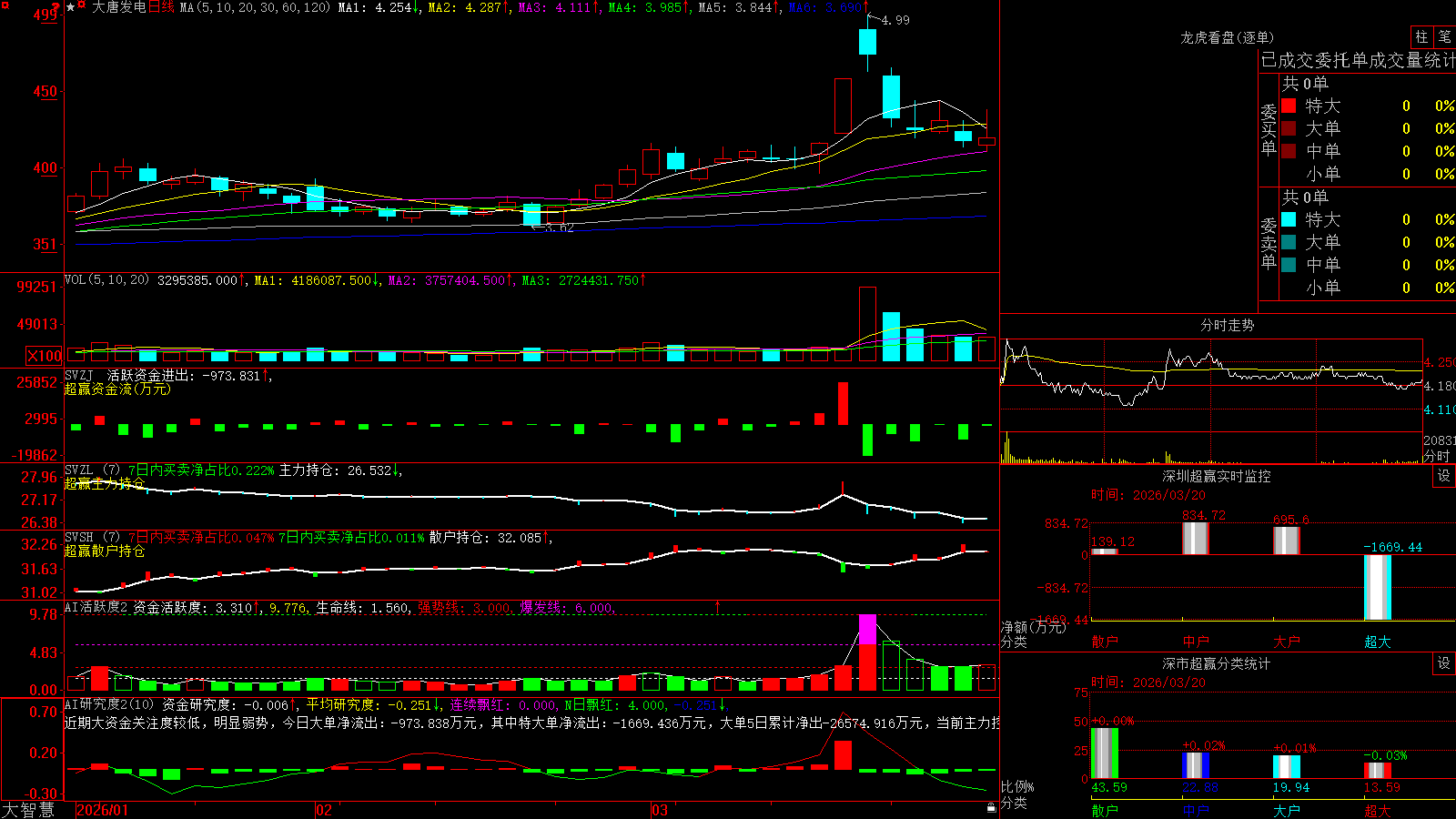This screenshot has width=1456, height=819.
Task: Click the SVSH indicator name
Action: click(79, 537)
